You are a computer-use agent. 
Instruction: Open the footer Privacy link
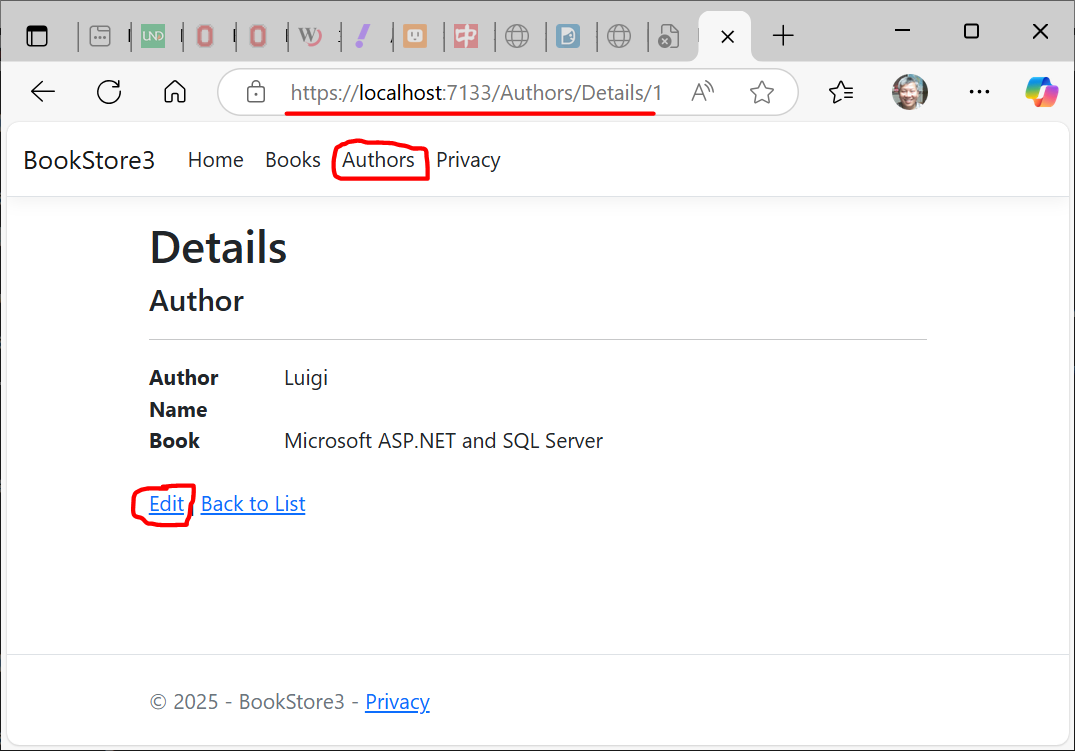click(398, 702)
